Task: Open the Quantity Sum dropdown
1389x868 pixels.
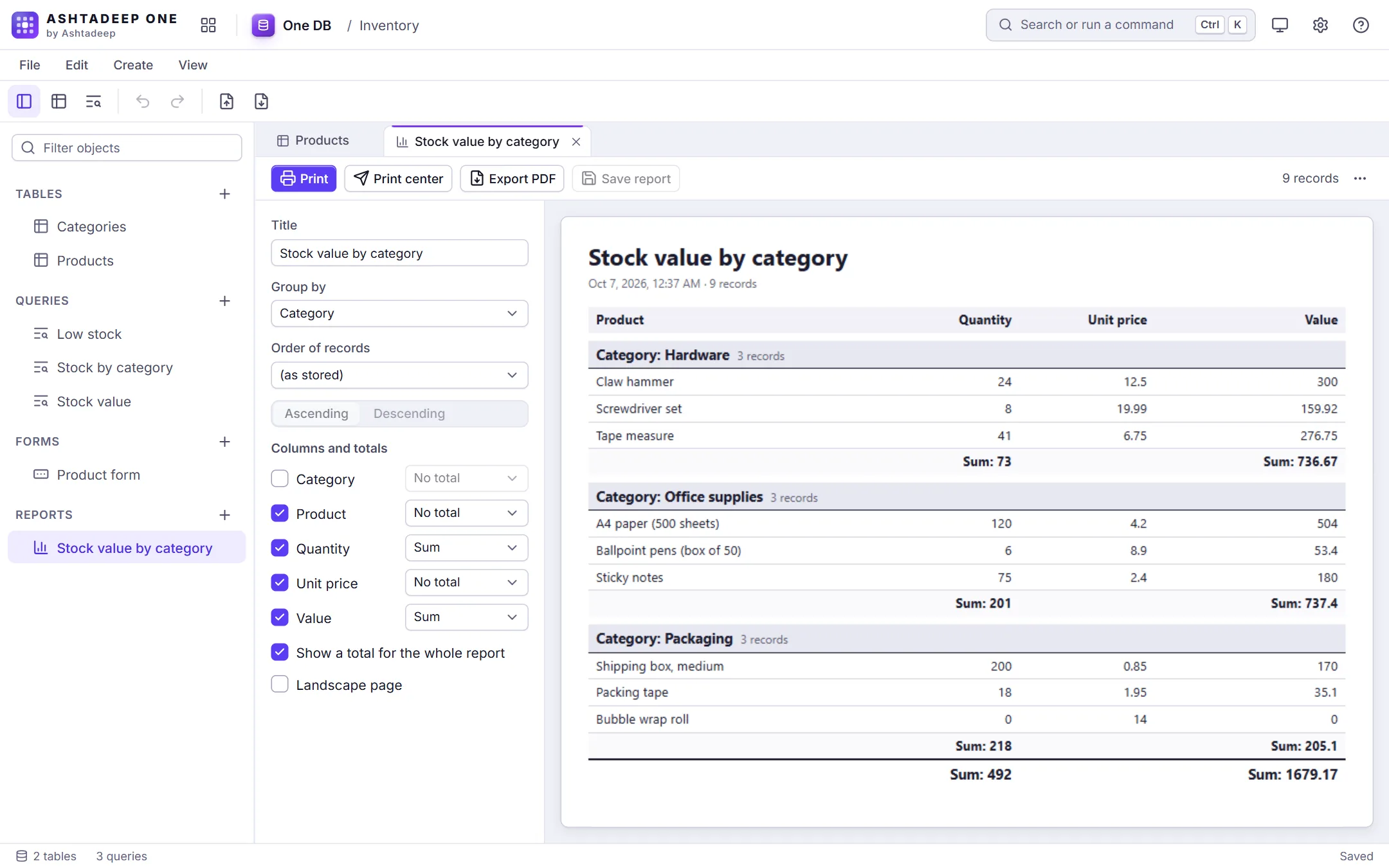Action: [x=466, y=548]
